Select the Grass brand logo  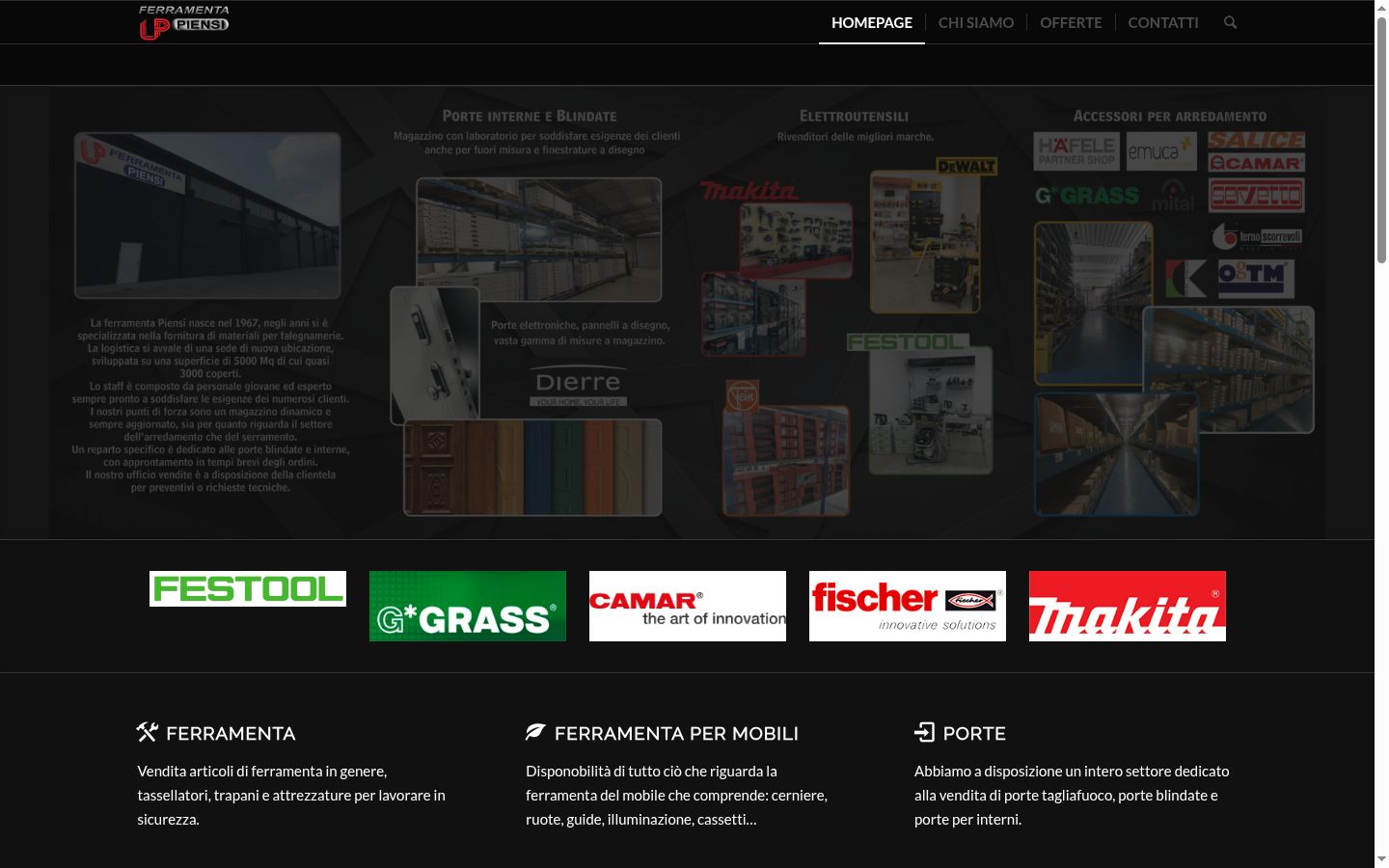pos(468,606)
